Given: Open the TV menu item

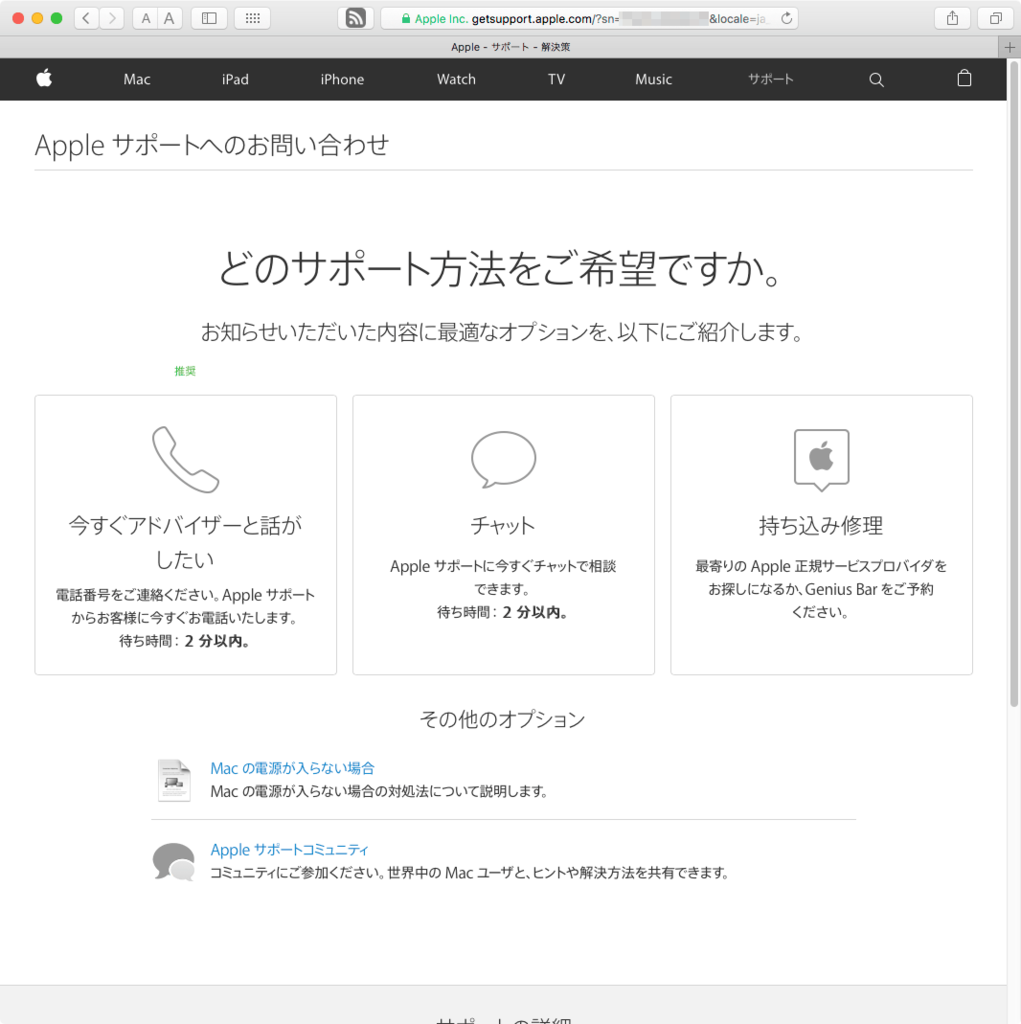Looking at the screenshot, I should (x=556, y=79).
